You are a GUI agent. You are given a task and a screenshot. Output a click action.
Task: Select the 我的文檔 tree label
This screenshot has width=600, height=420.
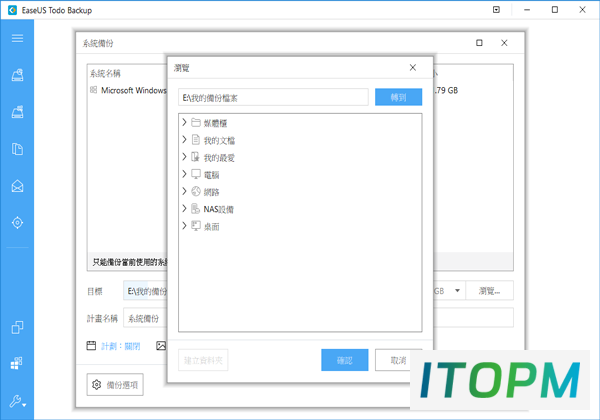[x=219, y=140]
